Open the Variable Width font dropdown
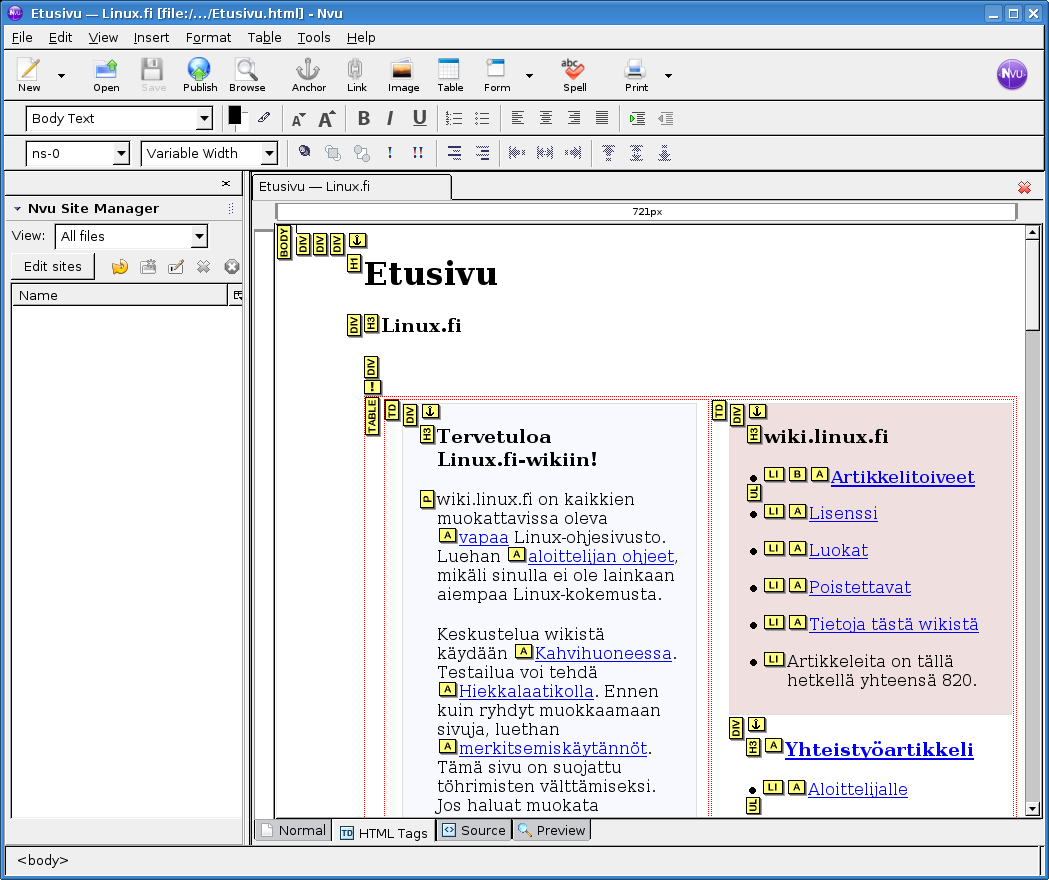Image resolution: width=1049 pixels, height=880 pixels. coord(209,153)
